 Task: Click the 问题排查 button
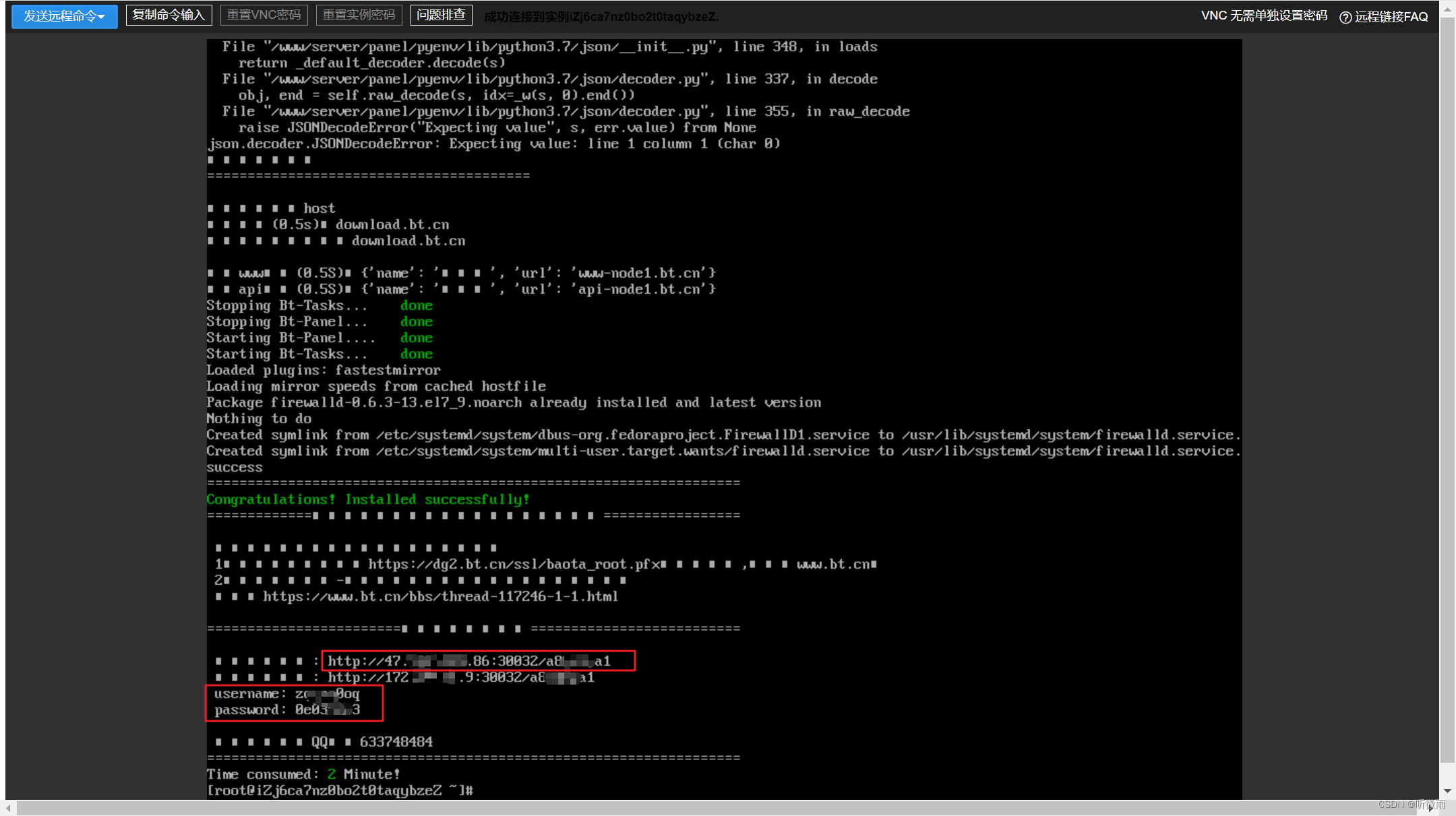click(x=441, y=15)
